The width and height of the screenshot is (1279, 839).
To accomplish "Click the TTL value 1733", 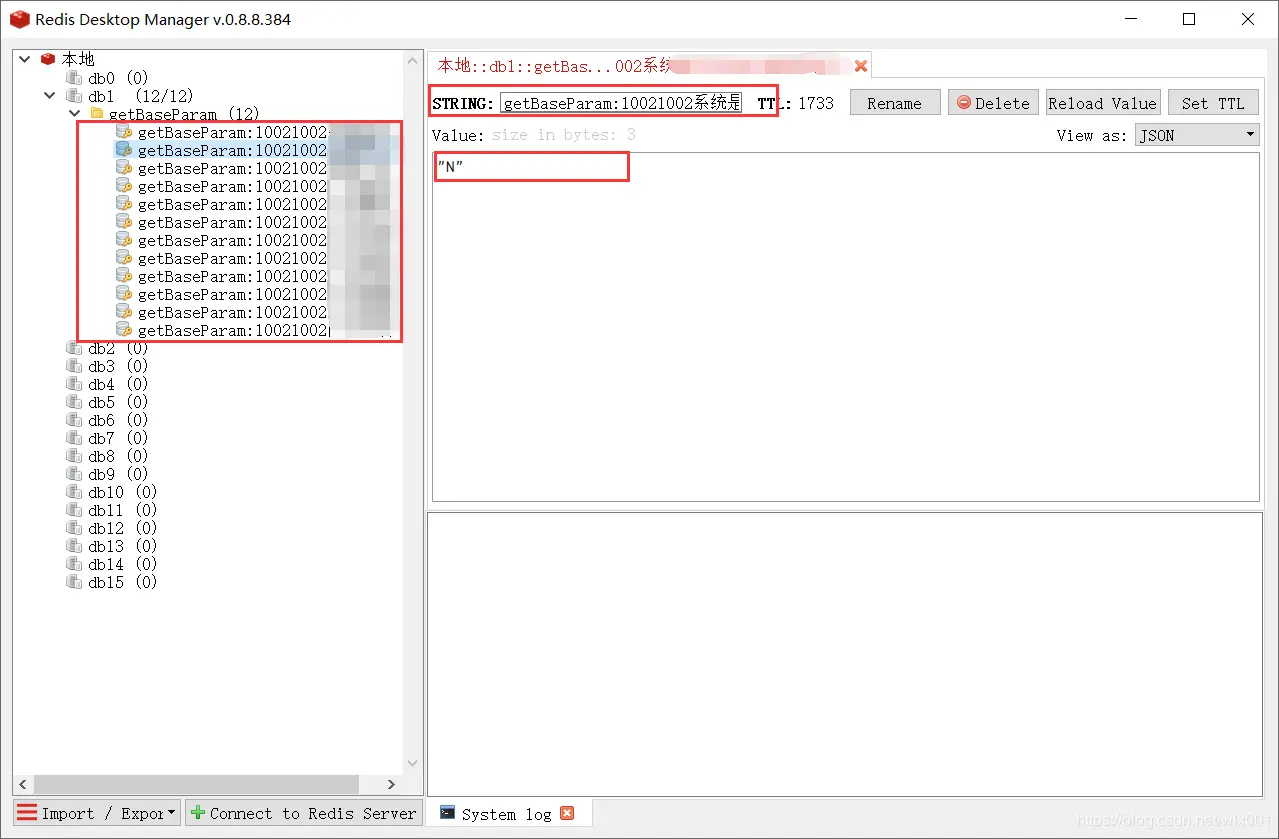I will pyautogui.click(x=816, y=103).
